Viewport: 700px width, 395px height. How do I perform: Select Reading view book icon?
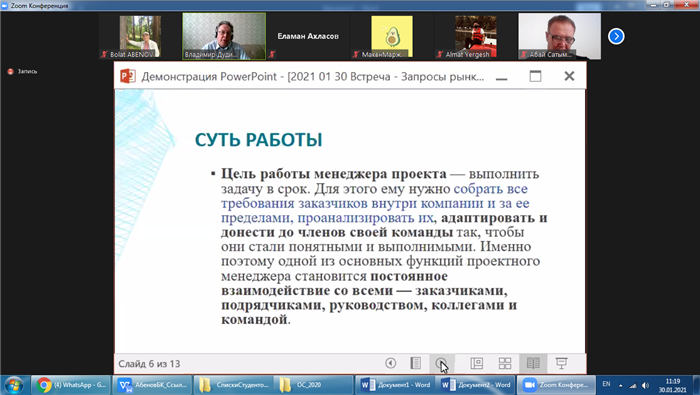(533, 363)
